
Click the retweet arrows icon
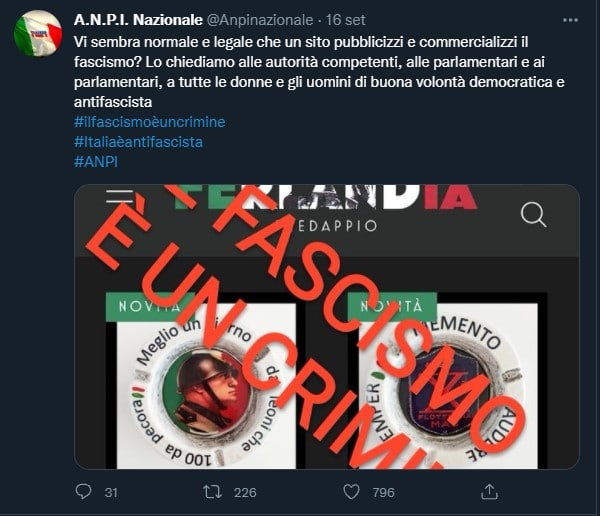pos(212,492)
